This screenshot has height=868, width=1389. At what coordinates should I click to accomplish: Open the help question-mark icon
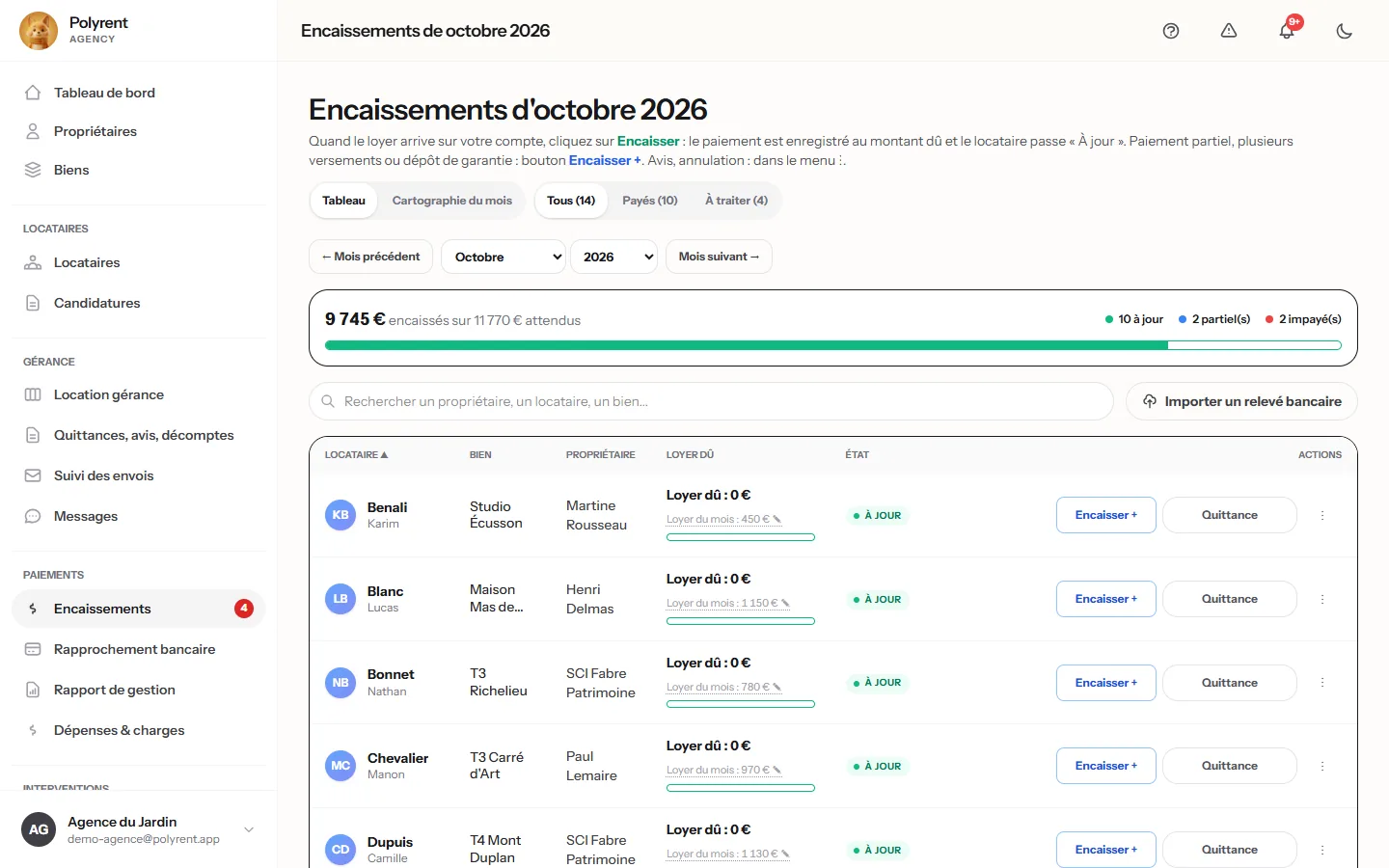coord(1171,31)
